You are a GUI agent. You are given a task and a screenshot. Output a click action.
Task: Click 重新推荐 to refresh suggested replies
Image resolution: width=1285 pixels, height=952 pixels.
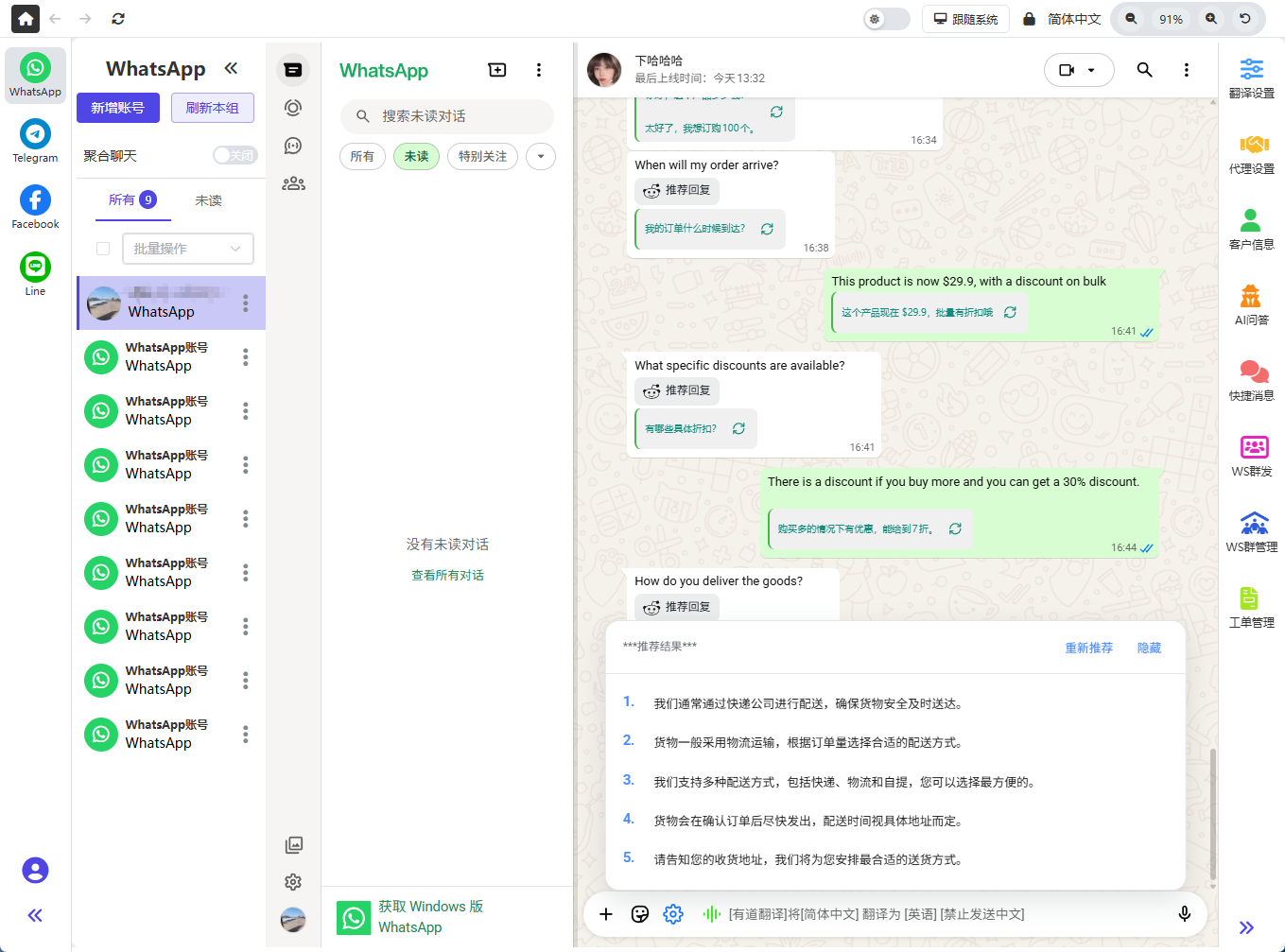pyautogui.click(x=1087, y=648)
